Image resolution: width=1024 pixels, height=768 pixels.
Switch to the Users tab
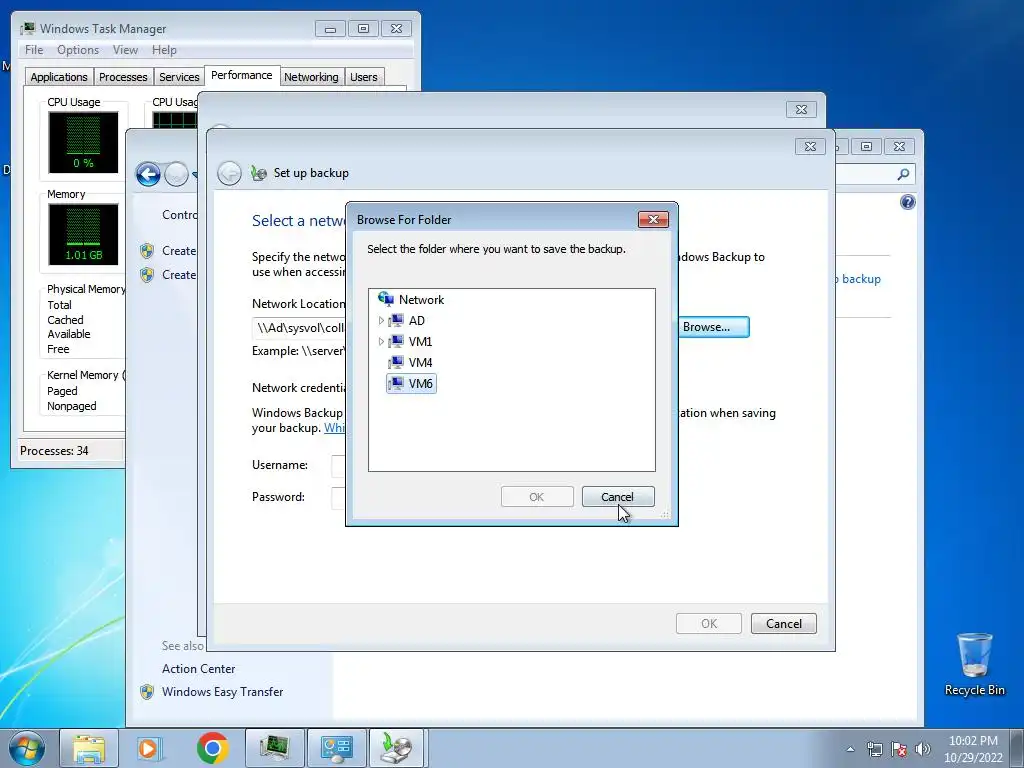tap(363, 77)
